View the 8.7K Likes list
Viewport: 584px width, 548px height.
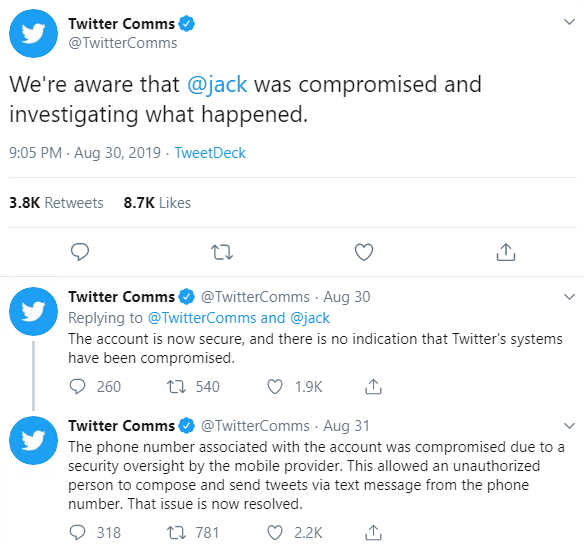click(x=157, y=203)
